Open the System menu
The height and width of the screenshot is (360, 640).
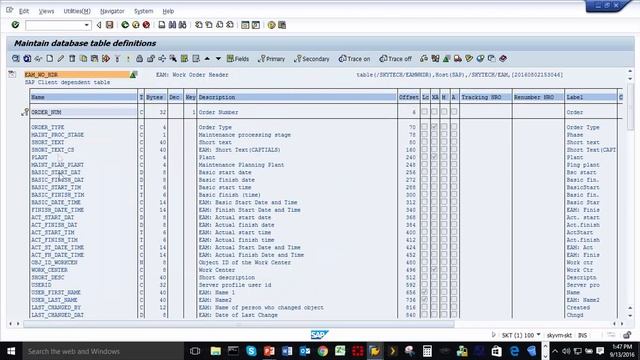144,11
